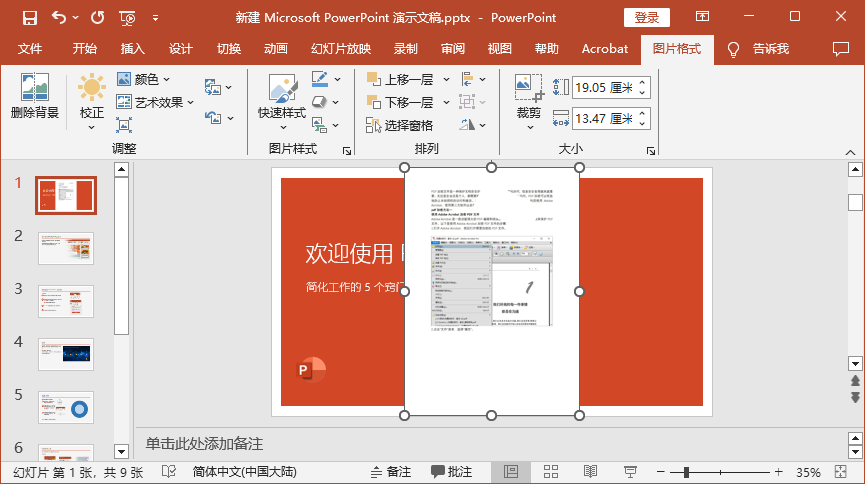This screenshot has width=865, height=484.
Task: Open Customize Quick Access Toolbar arrow
Action: (156, 18)
